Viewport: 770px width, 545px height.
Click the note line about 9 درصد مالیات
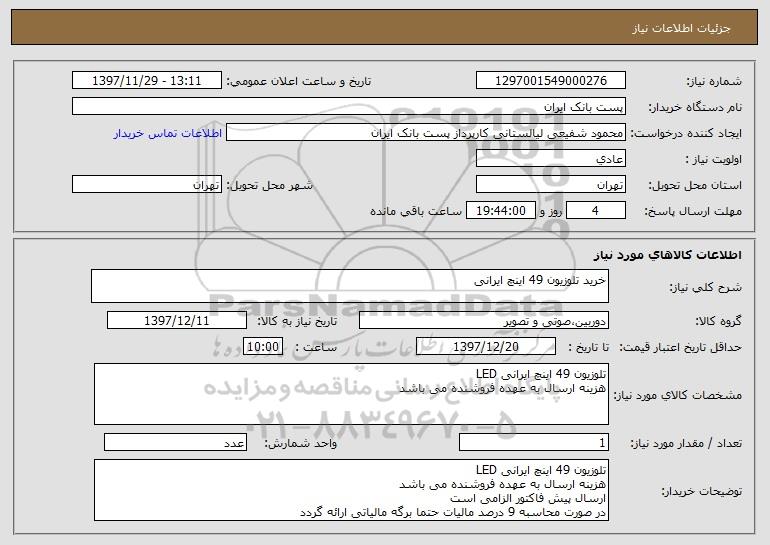coord(453,513)
